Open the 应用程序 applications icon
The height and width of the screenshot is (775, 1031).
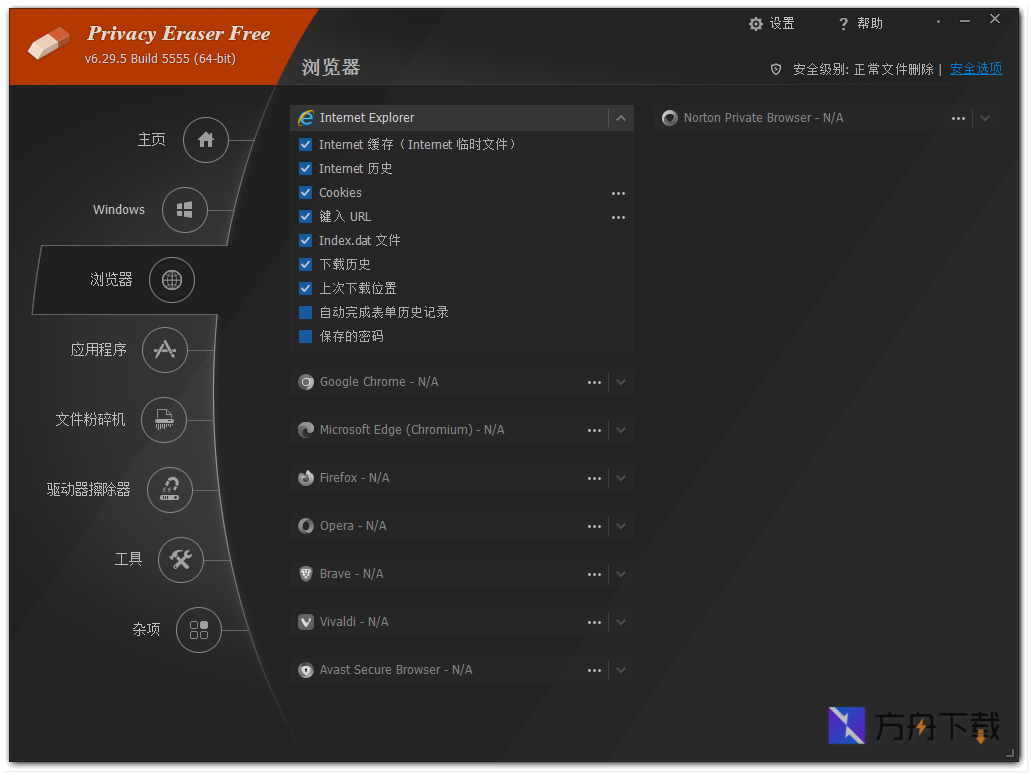(x=165, y=350)
